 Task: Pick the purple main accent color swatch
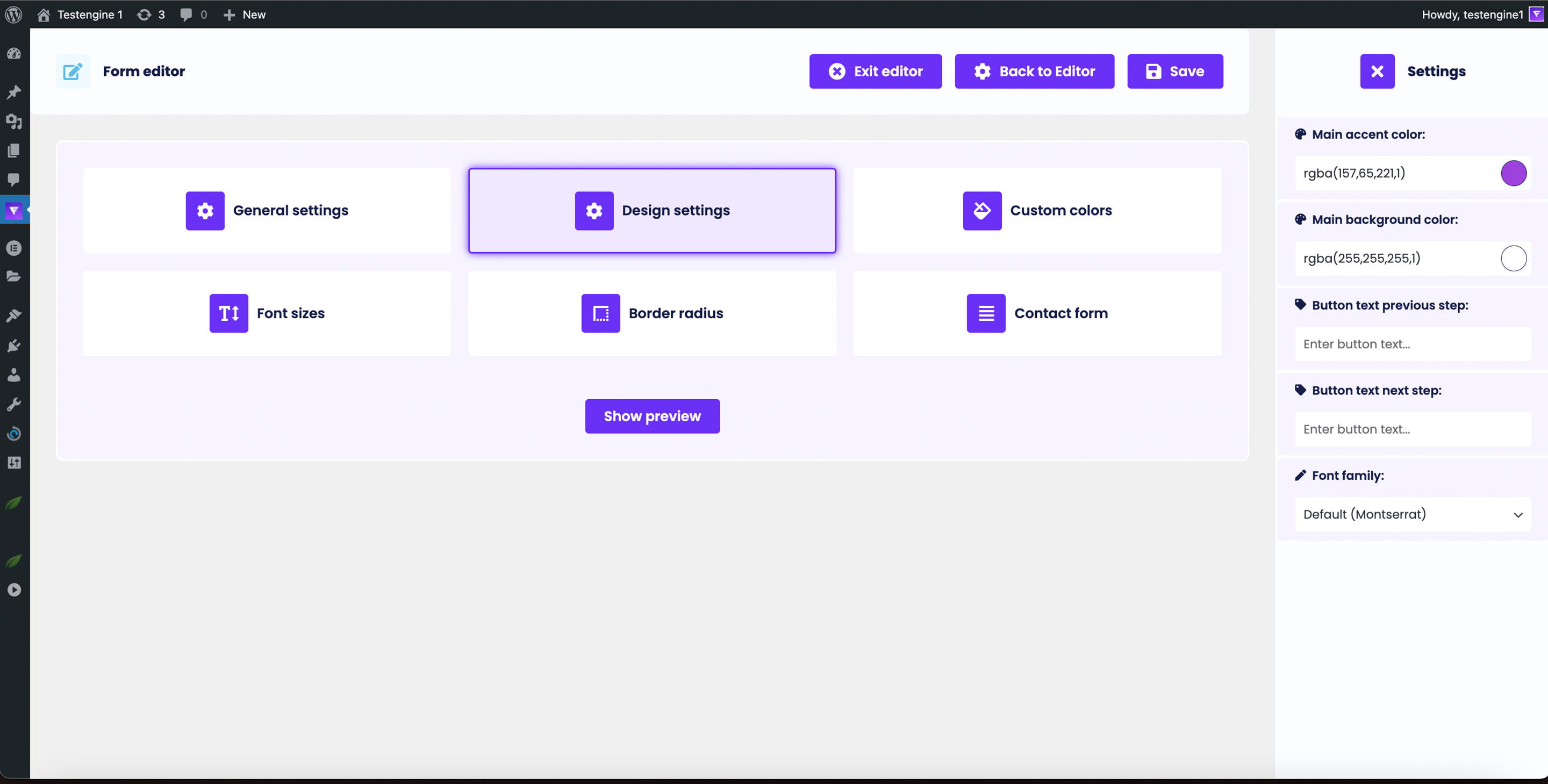(1513, 174)
